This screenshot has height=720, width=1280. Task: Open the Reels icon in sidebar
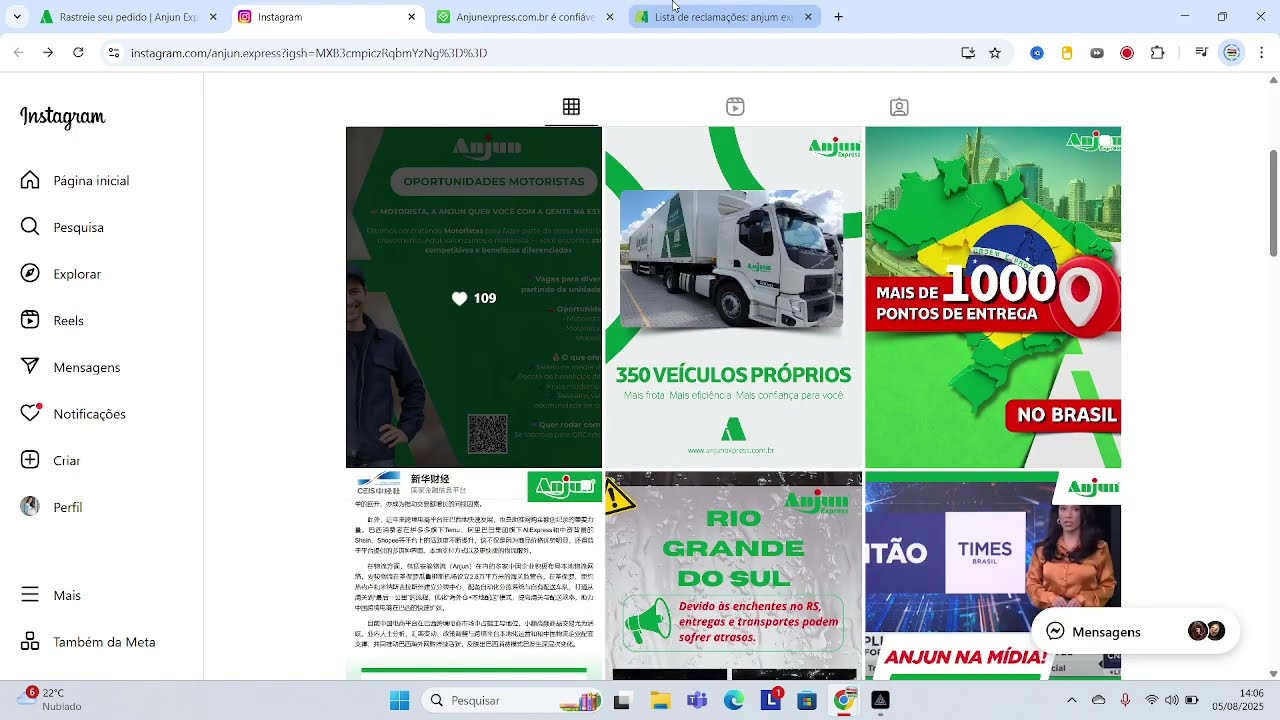(x=30, y=320)
